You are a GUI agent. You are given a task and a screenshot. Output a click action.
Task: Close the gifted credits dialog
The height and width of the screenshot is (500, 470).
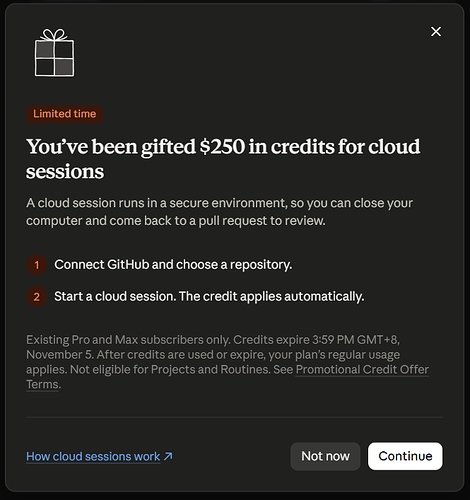pyautogui.click(x=436, y=32)
